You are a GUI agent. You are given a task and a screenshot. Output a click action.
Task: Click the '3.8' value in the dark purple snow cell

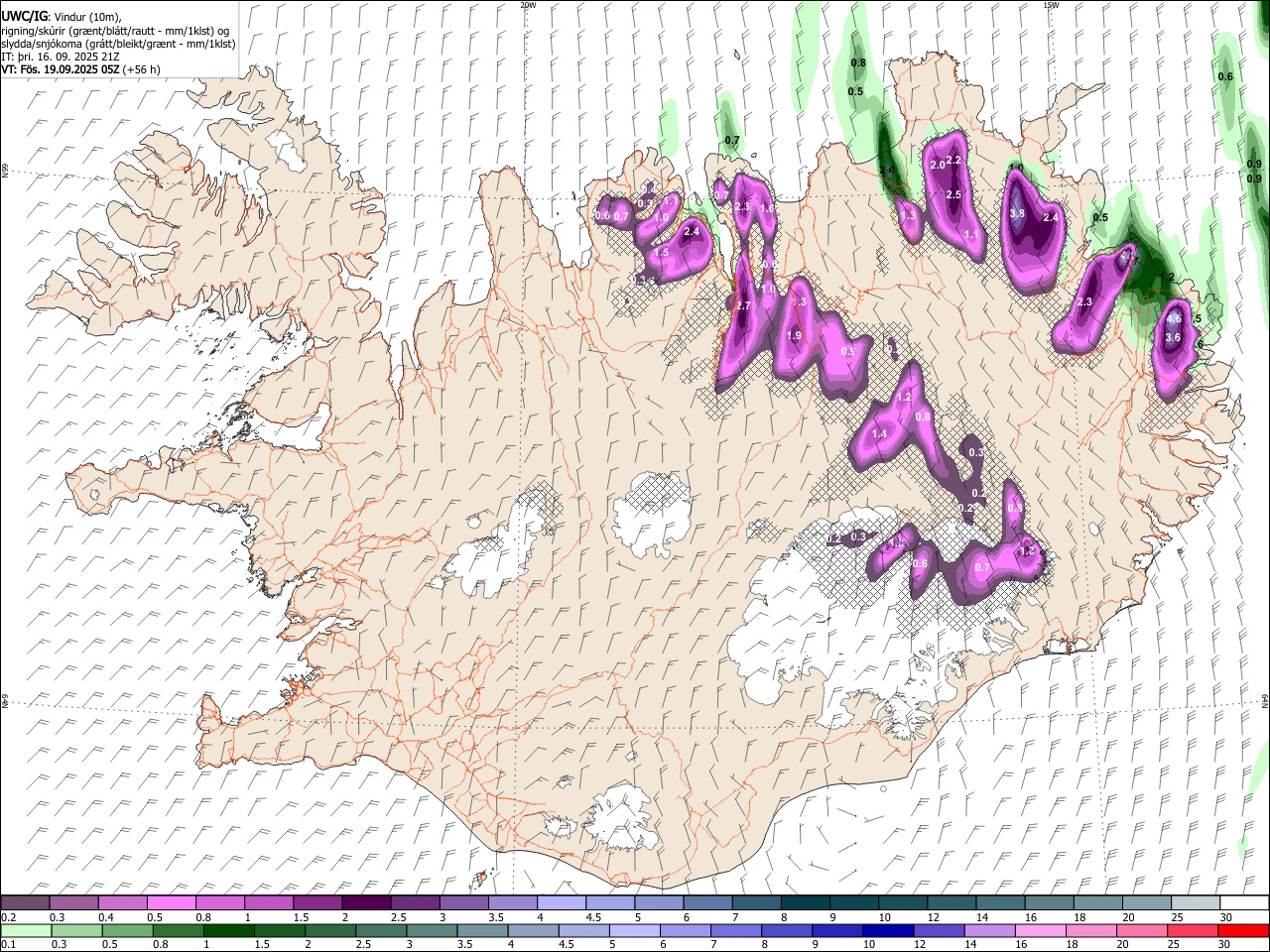[x=1017, y=213]
